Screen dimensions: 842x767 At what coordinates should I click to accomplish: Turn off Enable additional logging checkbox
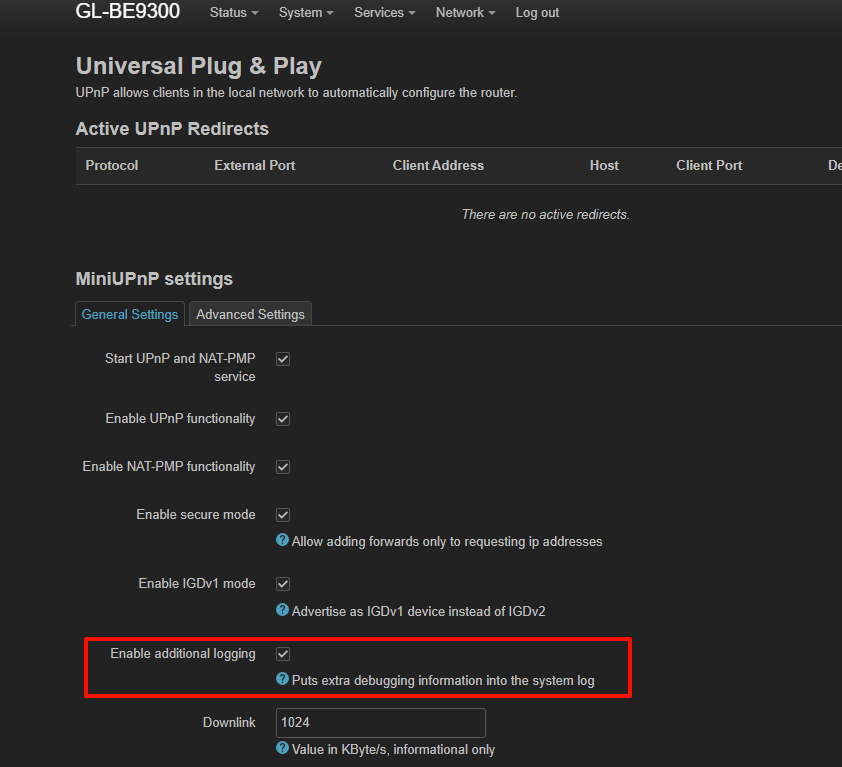(283, 654)
